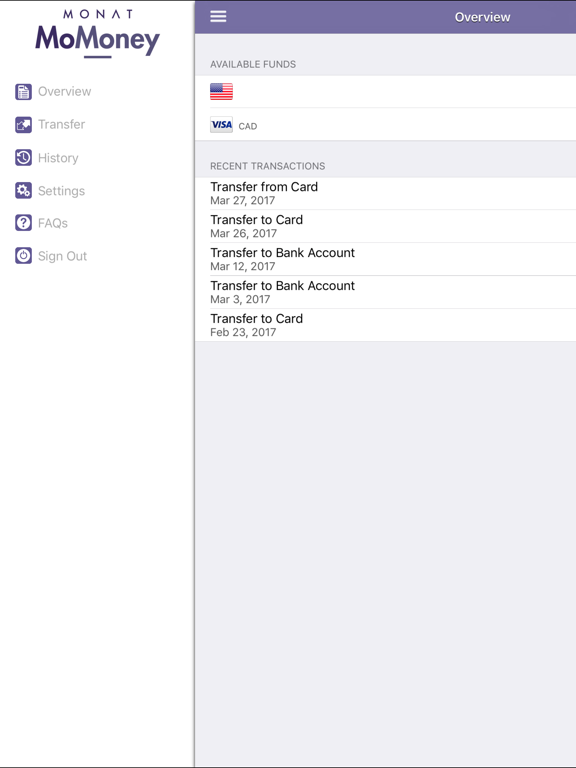Select the US flag funds row

tap(385, 92)
